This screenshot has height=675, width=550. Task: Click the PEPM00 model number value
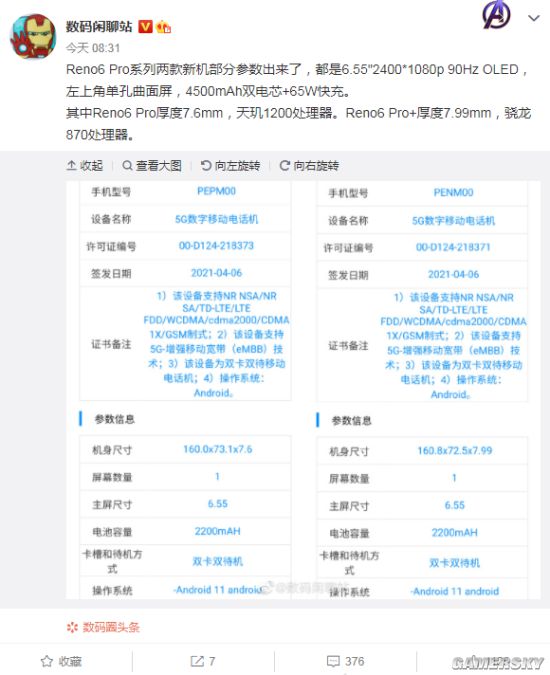coord(216,191)
